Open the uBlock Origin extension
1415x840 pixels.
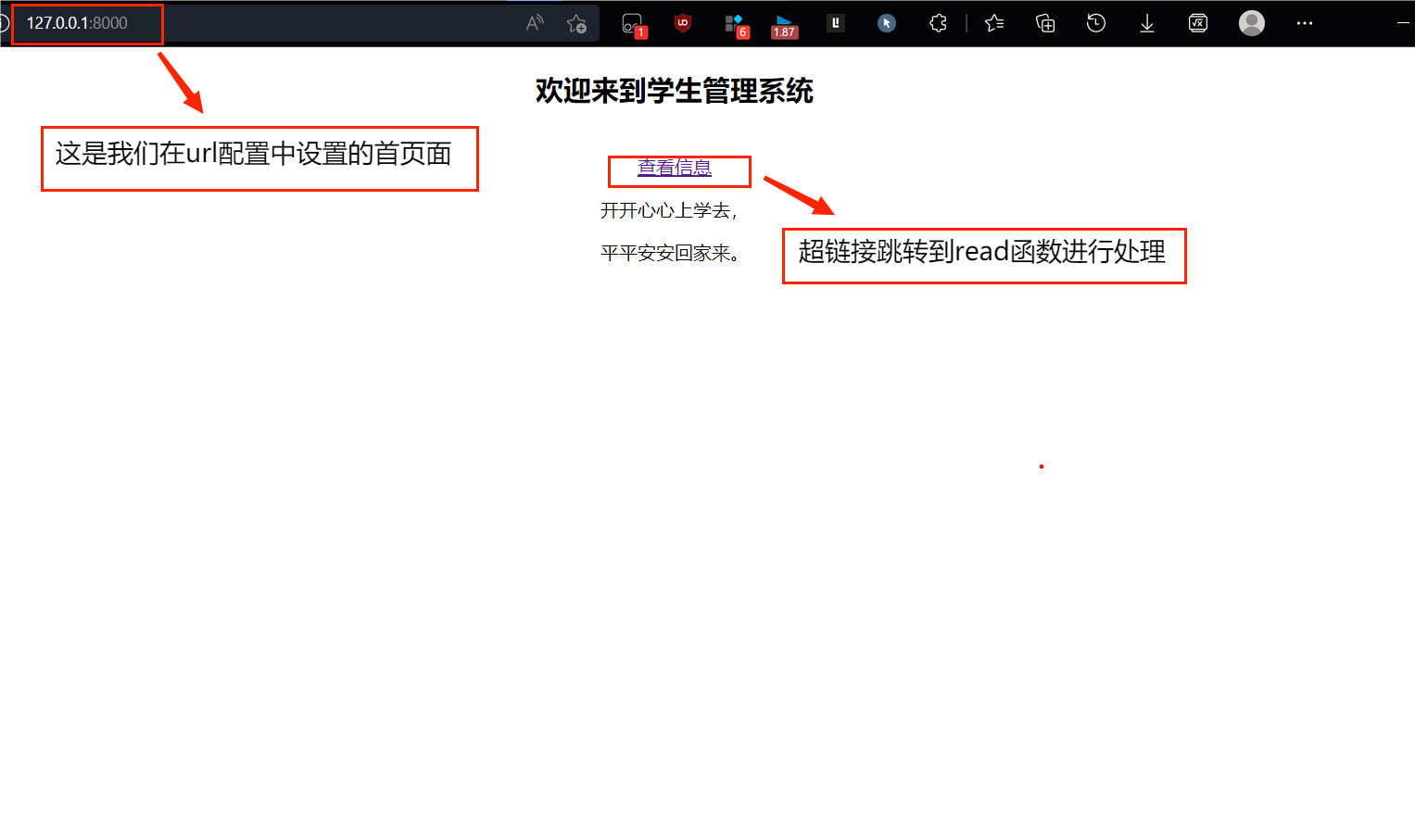pos(682,23)
